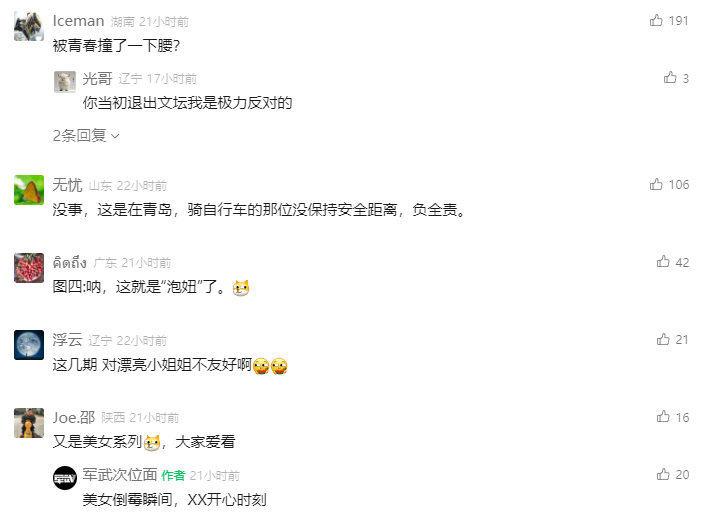Open 军武次位面 author name link
The image size is (703, 521).
(x=120, y=475)
